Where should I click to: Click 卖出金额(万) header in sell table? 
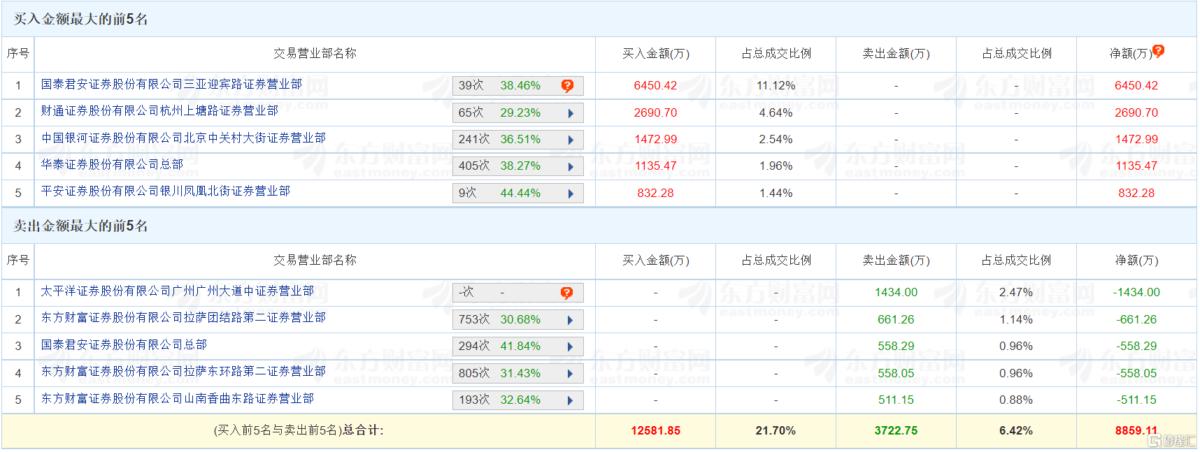tap(896, 260)
